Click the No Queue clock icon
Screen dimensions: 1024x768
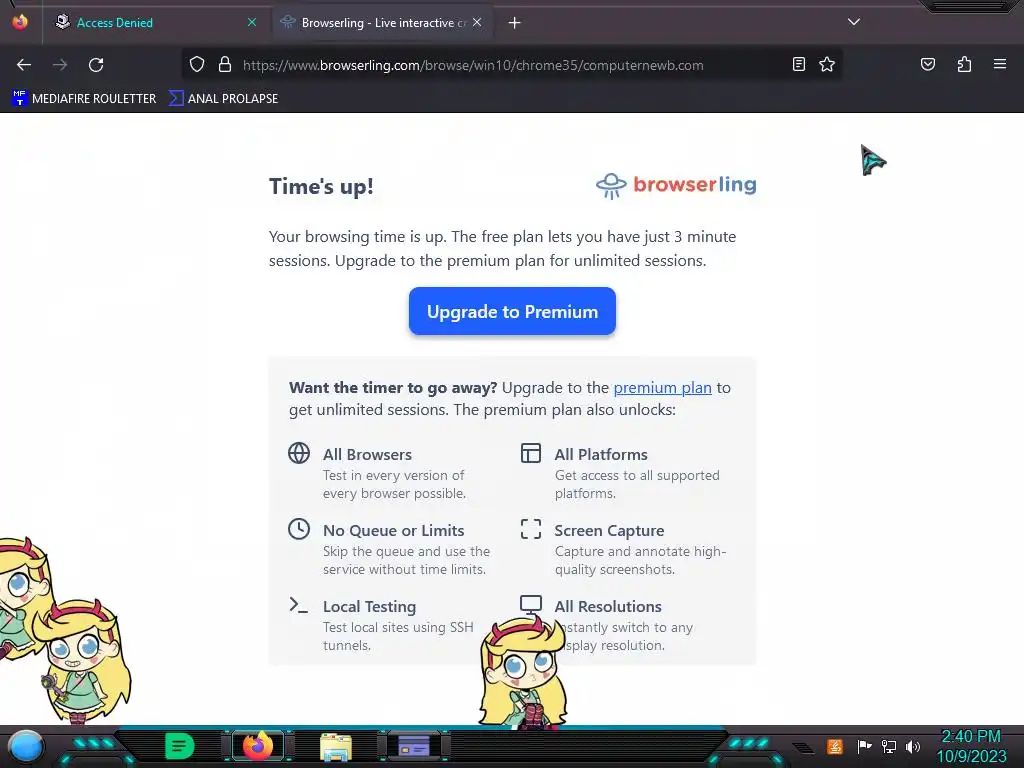[299, 529]
